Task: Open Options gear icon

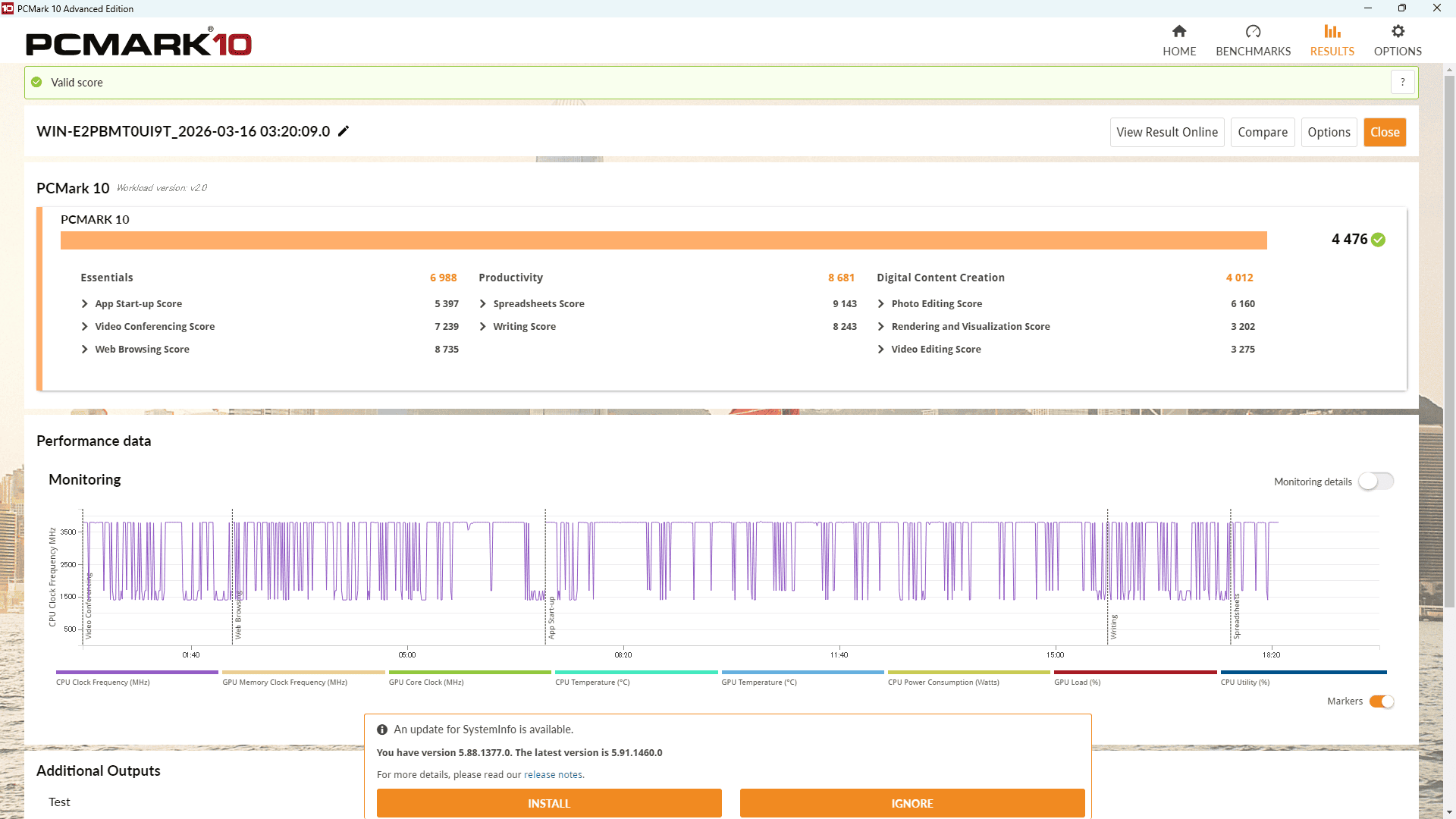Action: [x=1398, y=32]
